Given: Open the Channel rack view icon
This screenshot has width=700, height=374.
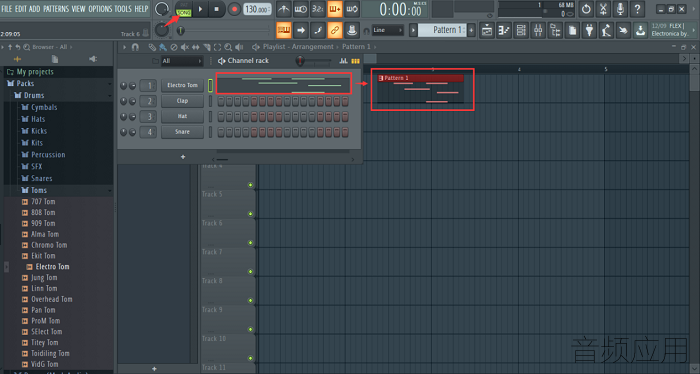Looking at the screenshot, I should pos(521,30).
